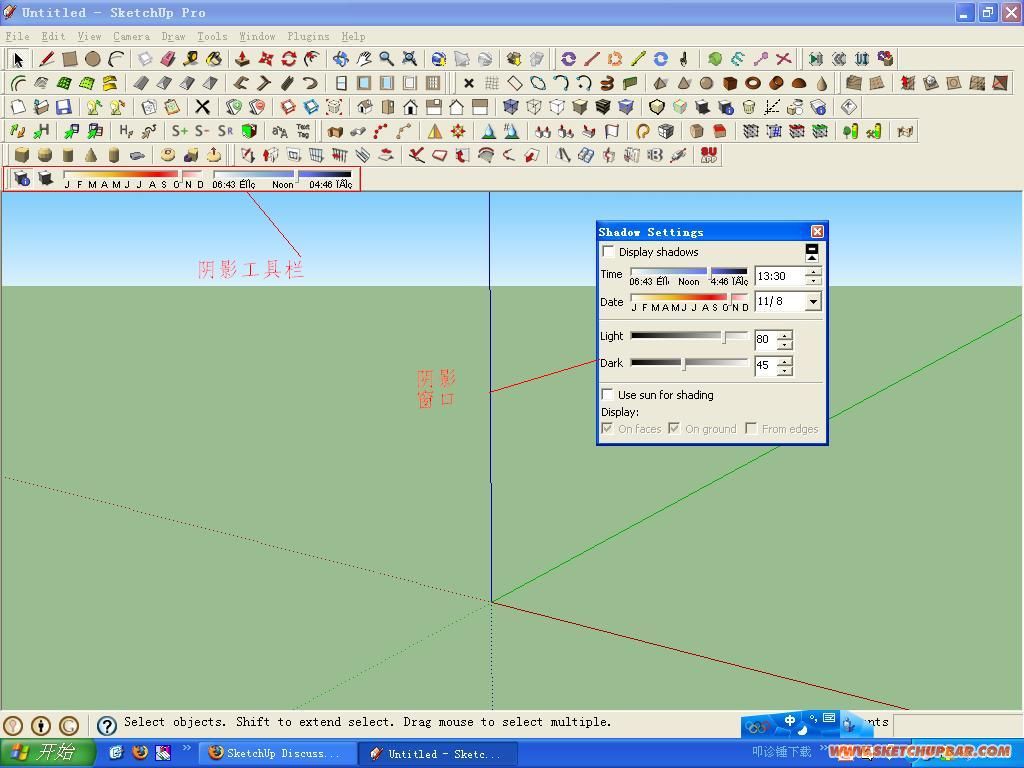Choose the helix spiral tool
The height and width of the screenshot is (768, 1024).
[x=607, y=83]
